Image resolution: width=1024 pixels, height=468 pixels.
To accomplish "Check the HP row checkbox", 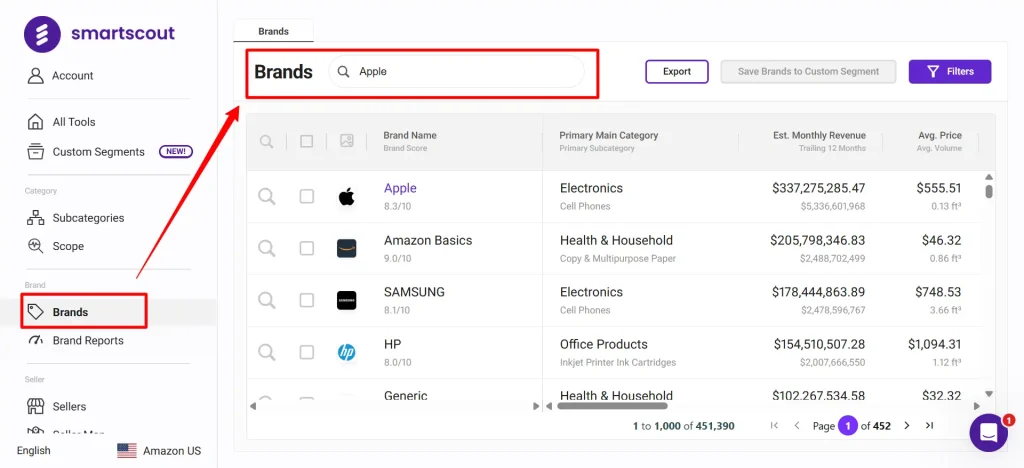I will click(x=306, y=352).
